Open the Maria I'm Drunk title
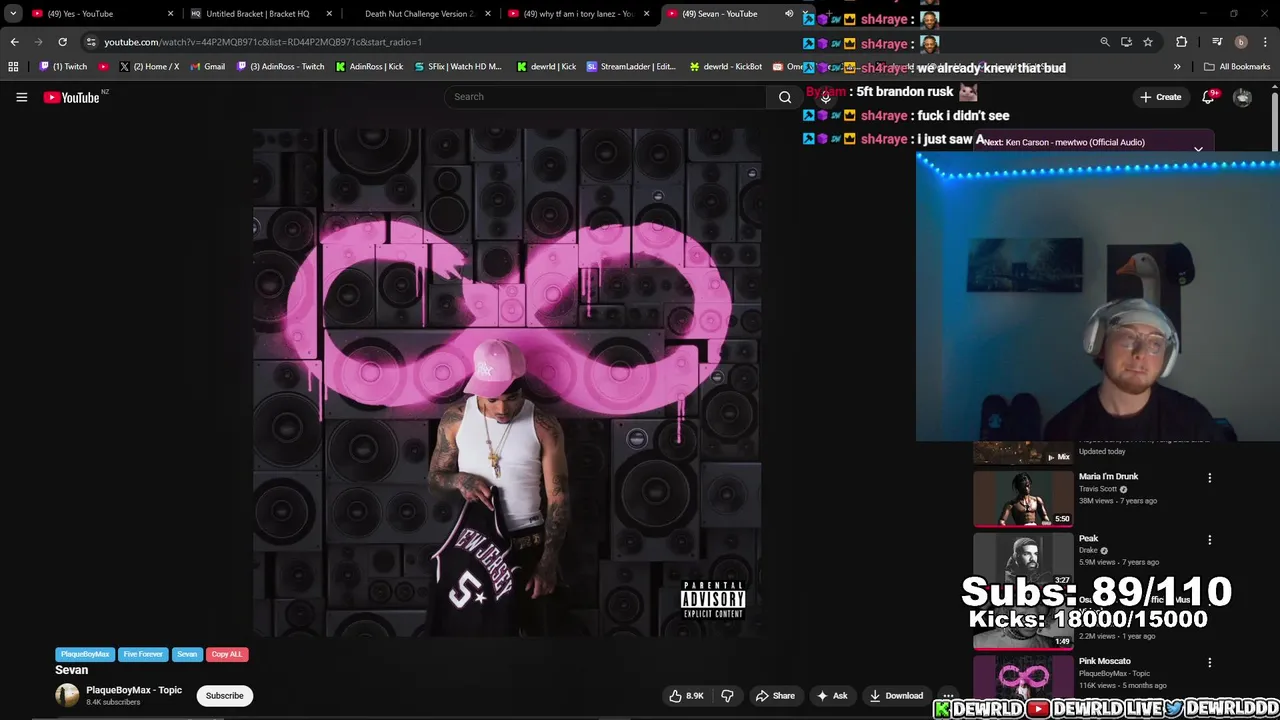The width and height of the screenshot is (1280, 720). pyautogui.click(x=1109, y=476)
